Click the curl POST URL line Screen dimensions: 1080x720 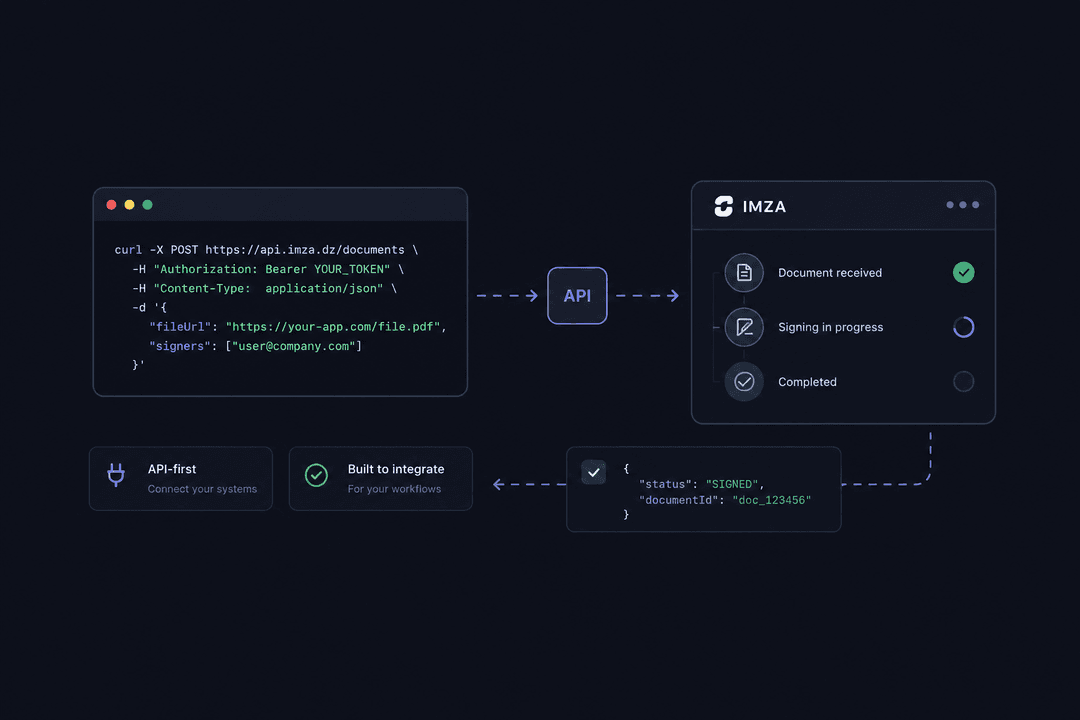(x=266, y=249)
